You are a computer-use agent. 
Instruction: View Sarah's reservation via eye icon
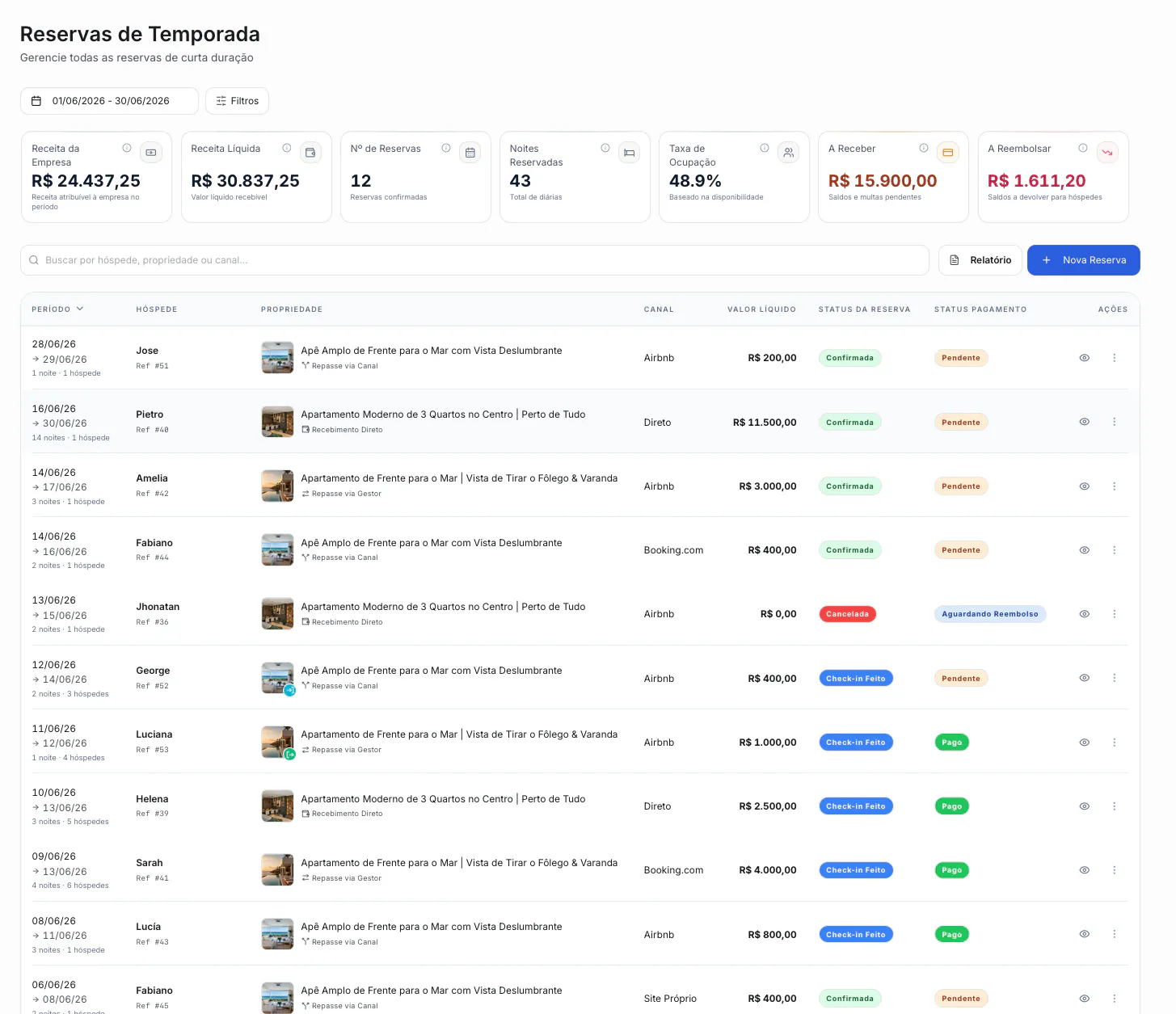[1085, 870]
